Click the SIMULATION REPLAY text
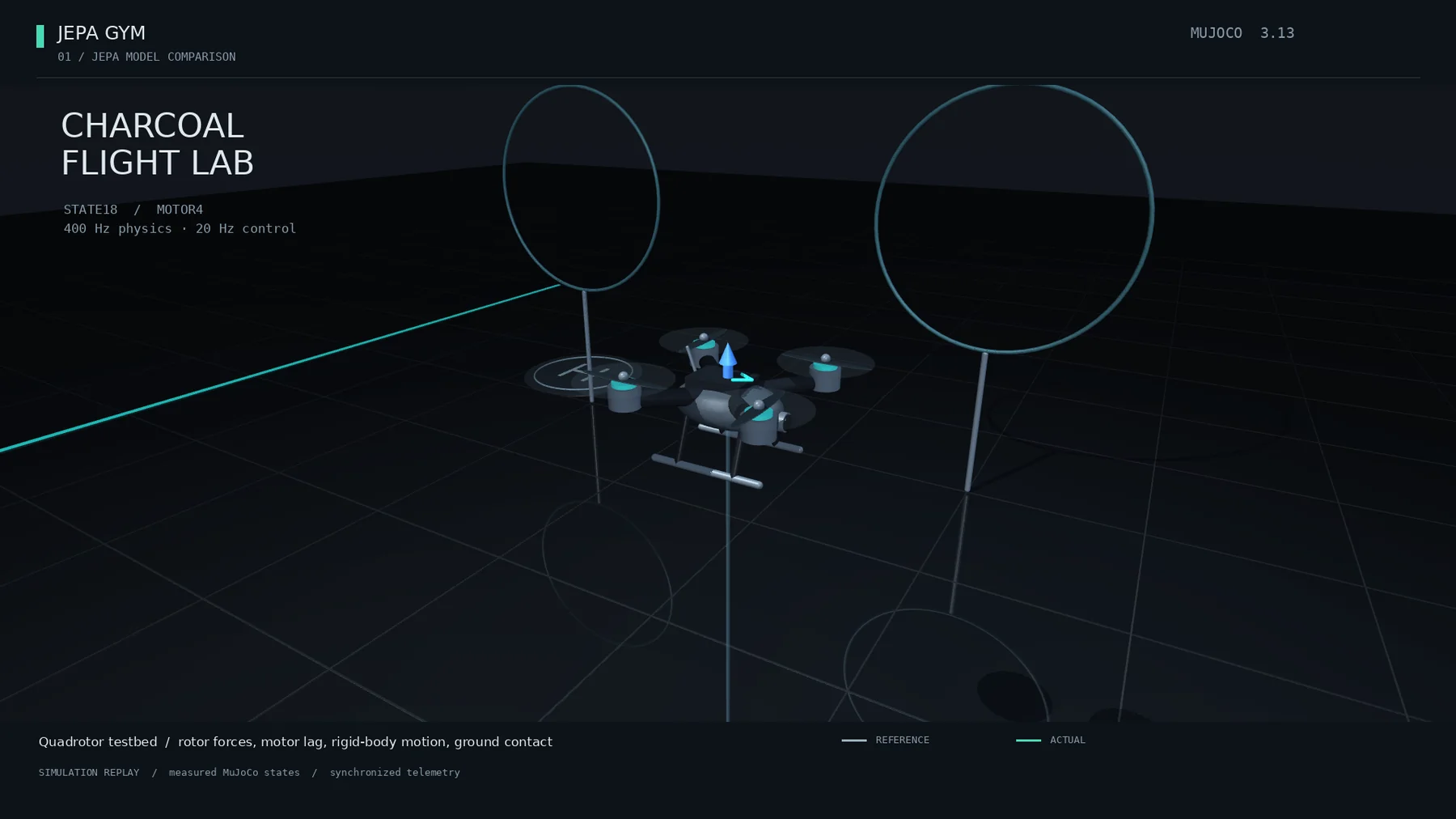Screen dimensions: 1456x819 coord(89,773)
